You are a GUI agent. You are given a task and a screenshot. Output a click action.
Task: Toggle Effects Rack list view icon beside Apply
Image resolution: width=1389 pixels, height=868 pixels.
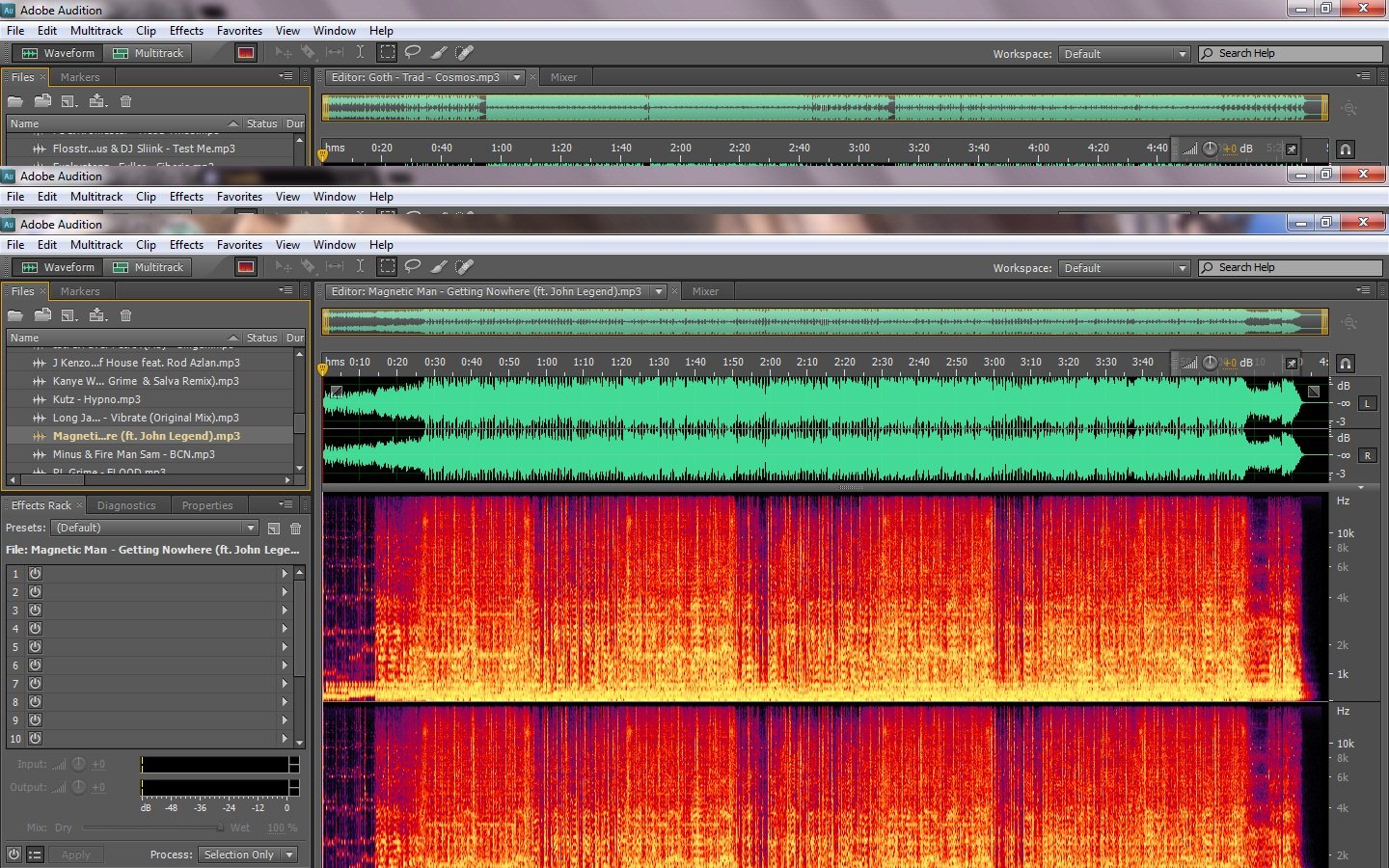(35, 854)
